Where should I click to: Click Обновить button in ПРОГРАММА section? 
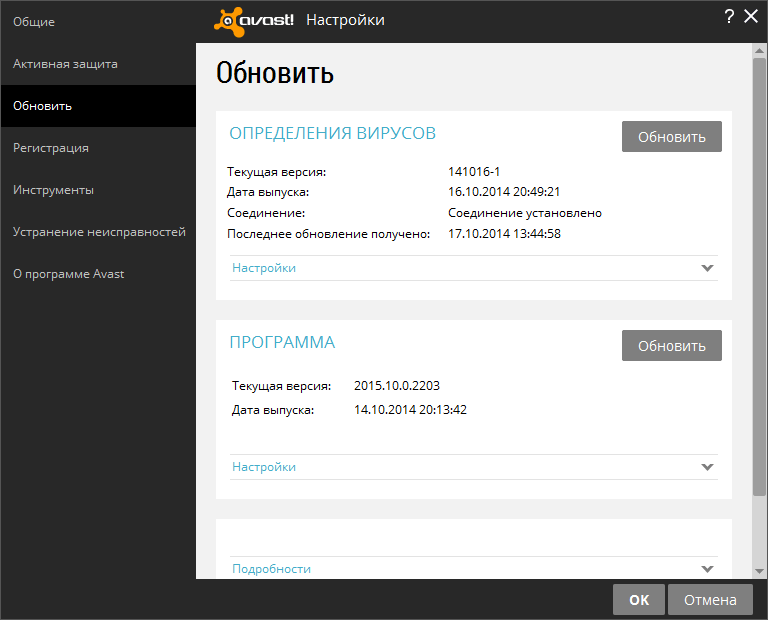pyautogui.click(x=672, y=346)
